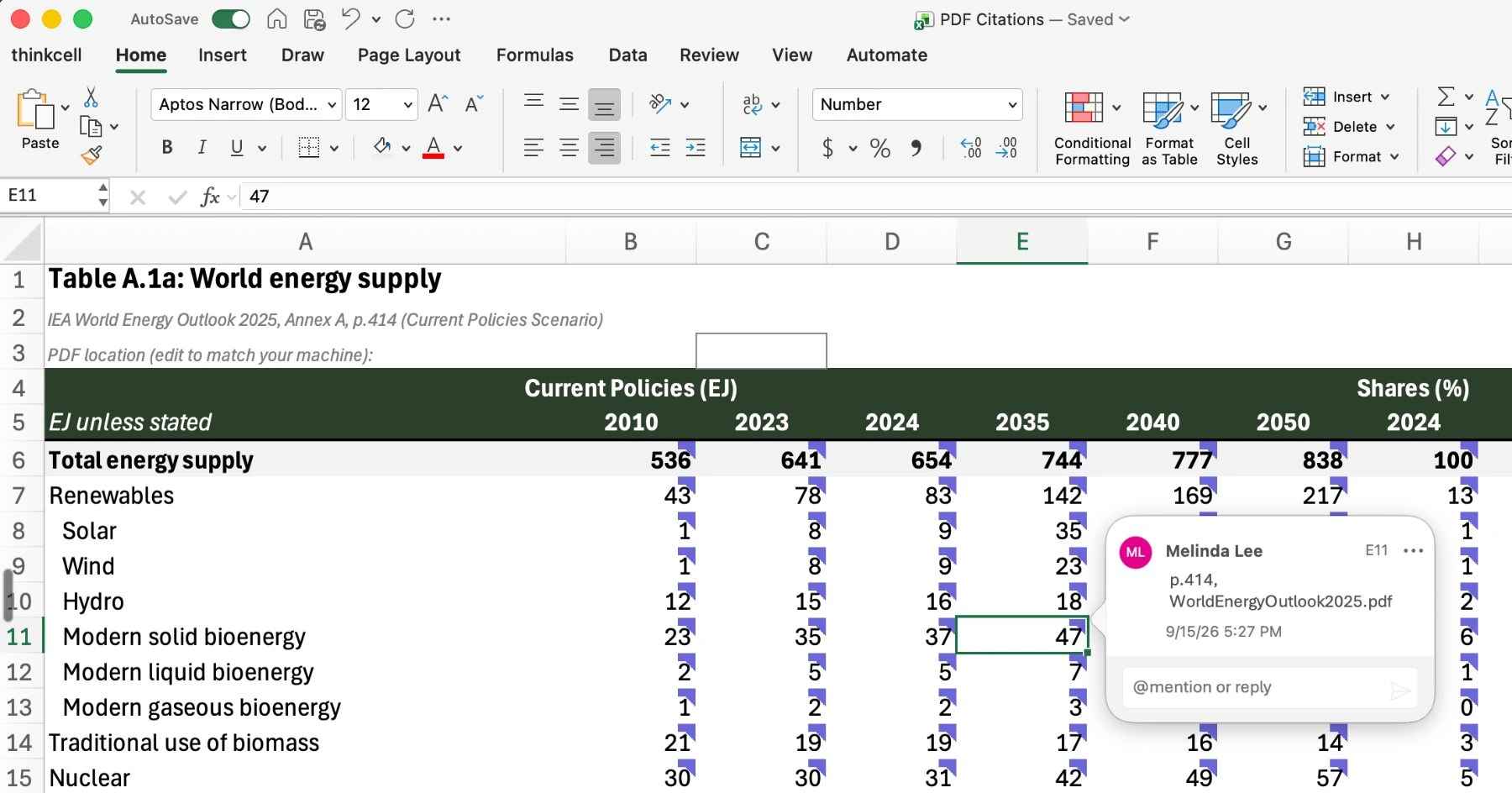Image resolution: width=1512 pixels, height=793 pixels.
Task: Decrease the font size
Action: pos(474,103)
